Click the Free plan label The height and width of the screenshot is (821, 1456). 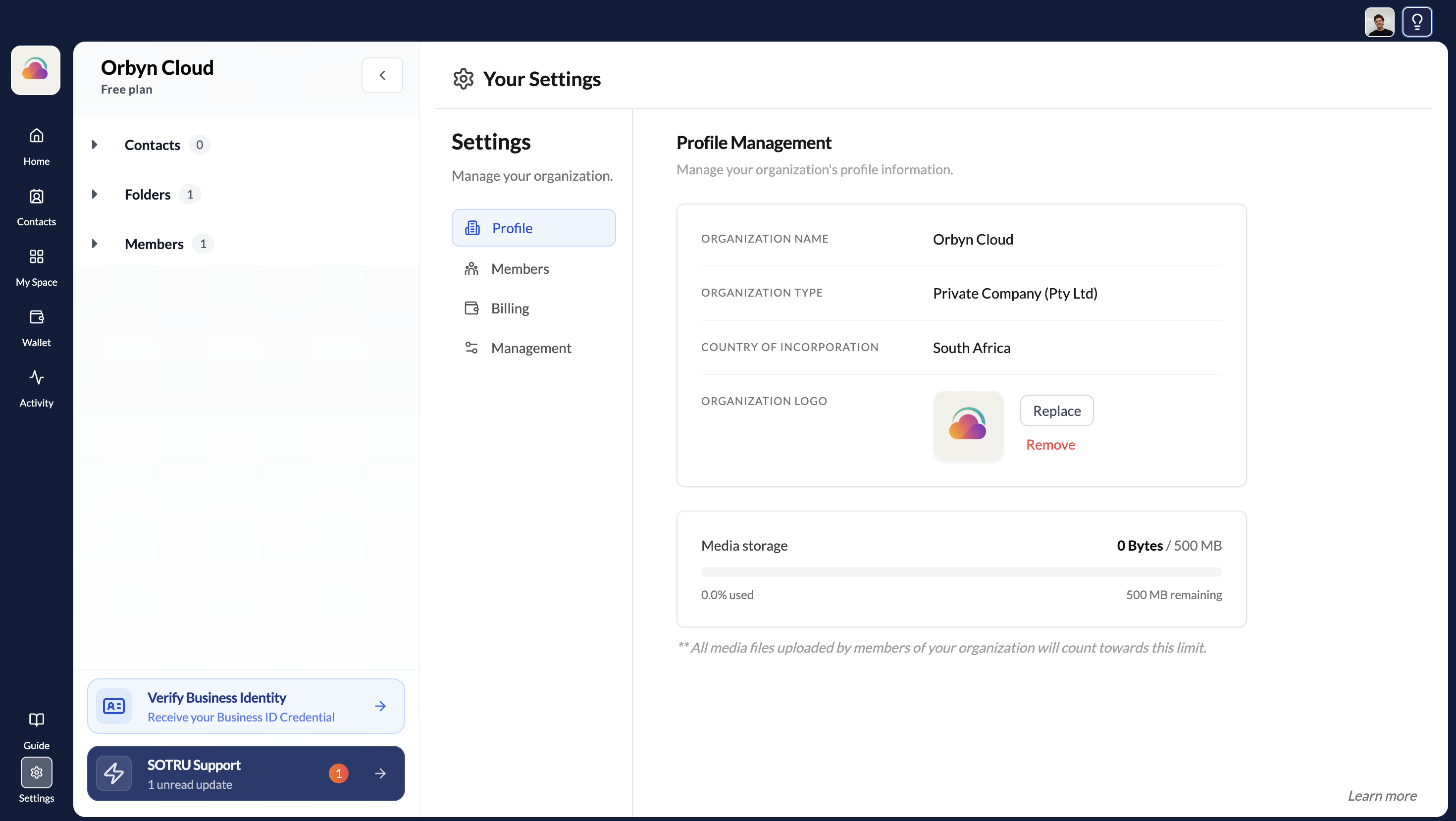[127, 89]
